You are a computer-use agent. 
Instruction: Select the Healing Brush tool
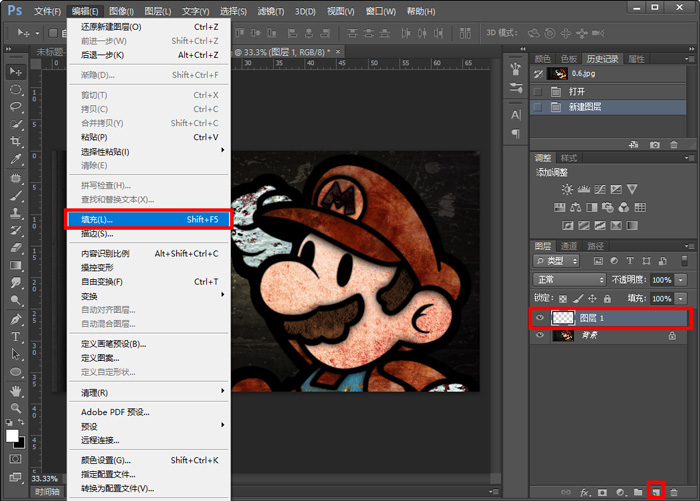16,179
